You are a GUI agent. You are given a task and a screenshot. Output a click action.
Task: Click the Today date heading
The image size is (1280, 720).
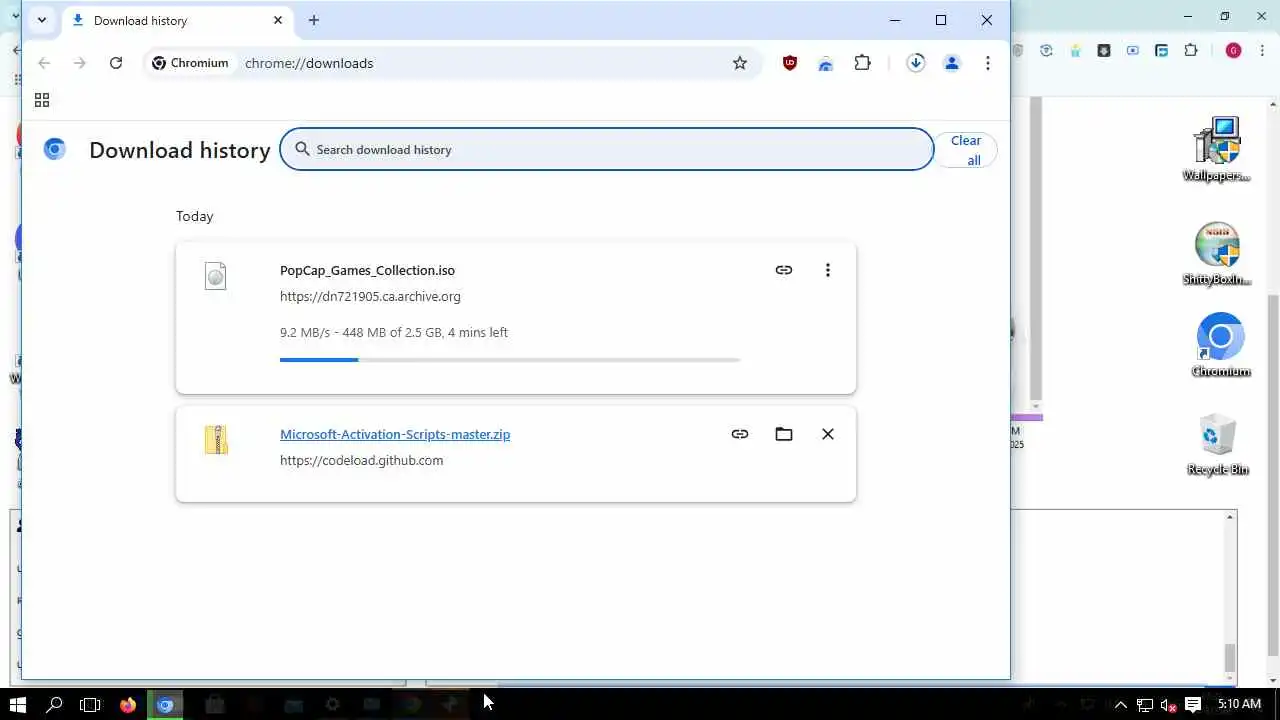click(x=195, y=216)
